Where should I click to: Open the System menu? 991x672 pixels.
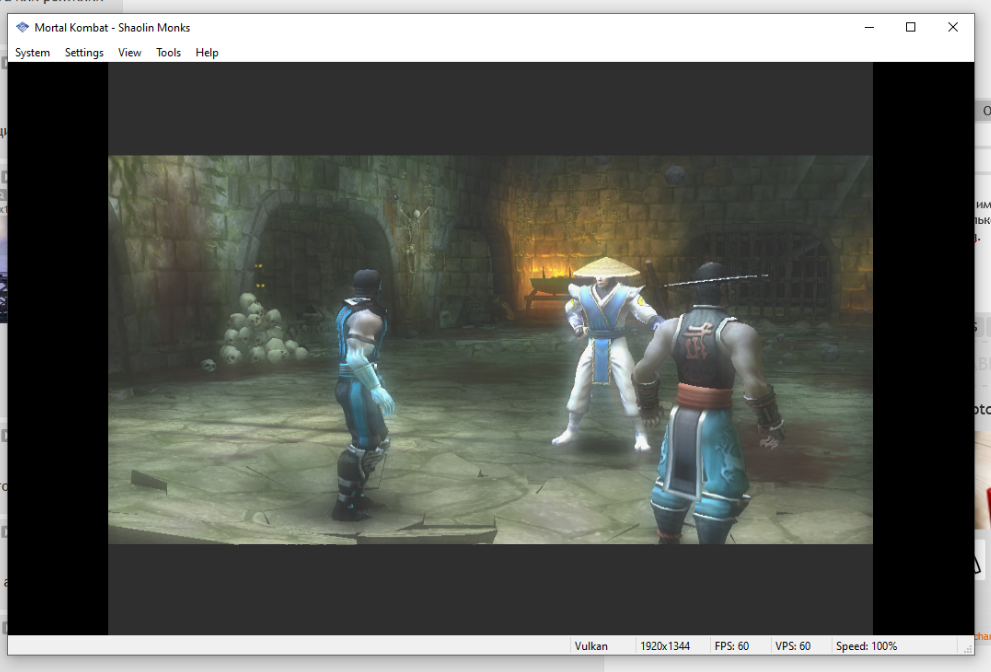pos(32,52)
